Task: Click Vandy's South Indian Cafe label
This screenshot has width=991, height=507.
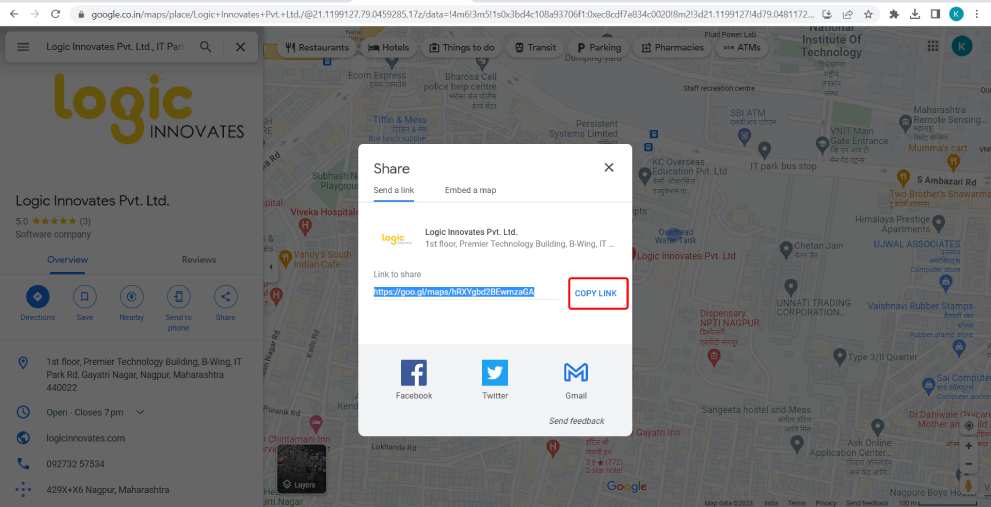Action: 322,259
